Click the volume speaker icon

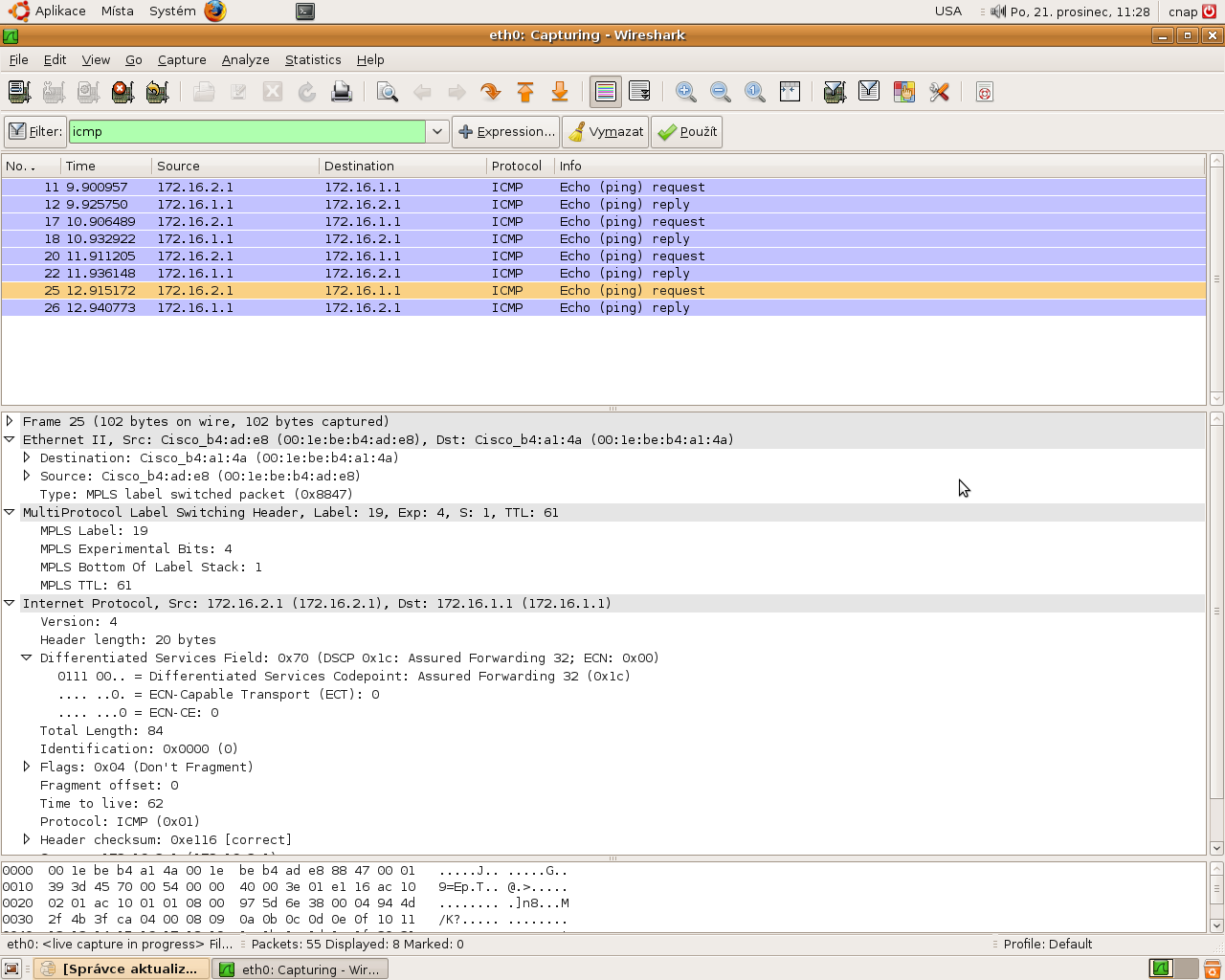point(998,11)
